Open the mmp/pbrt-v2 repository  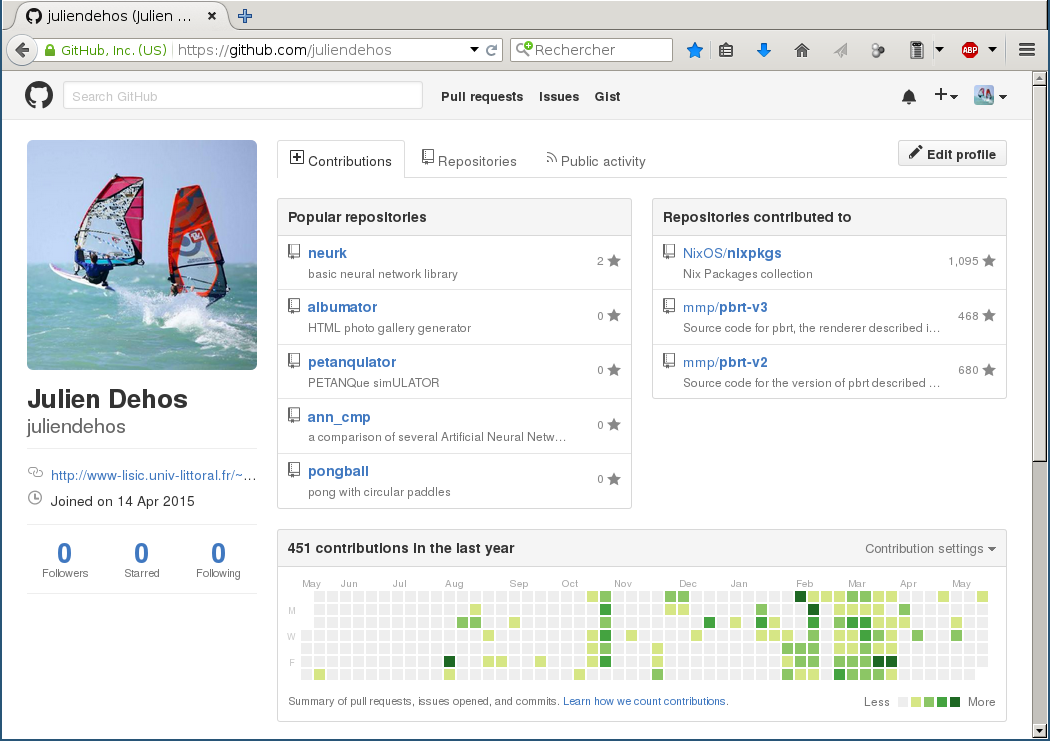point(725,362)
